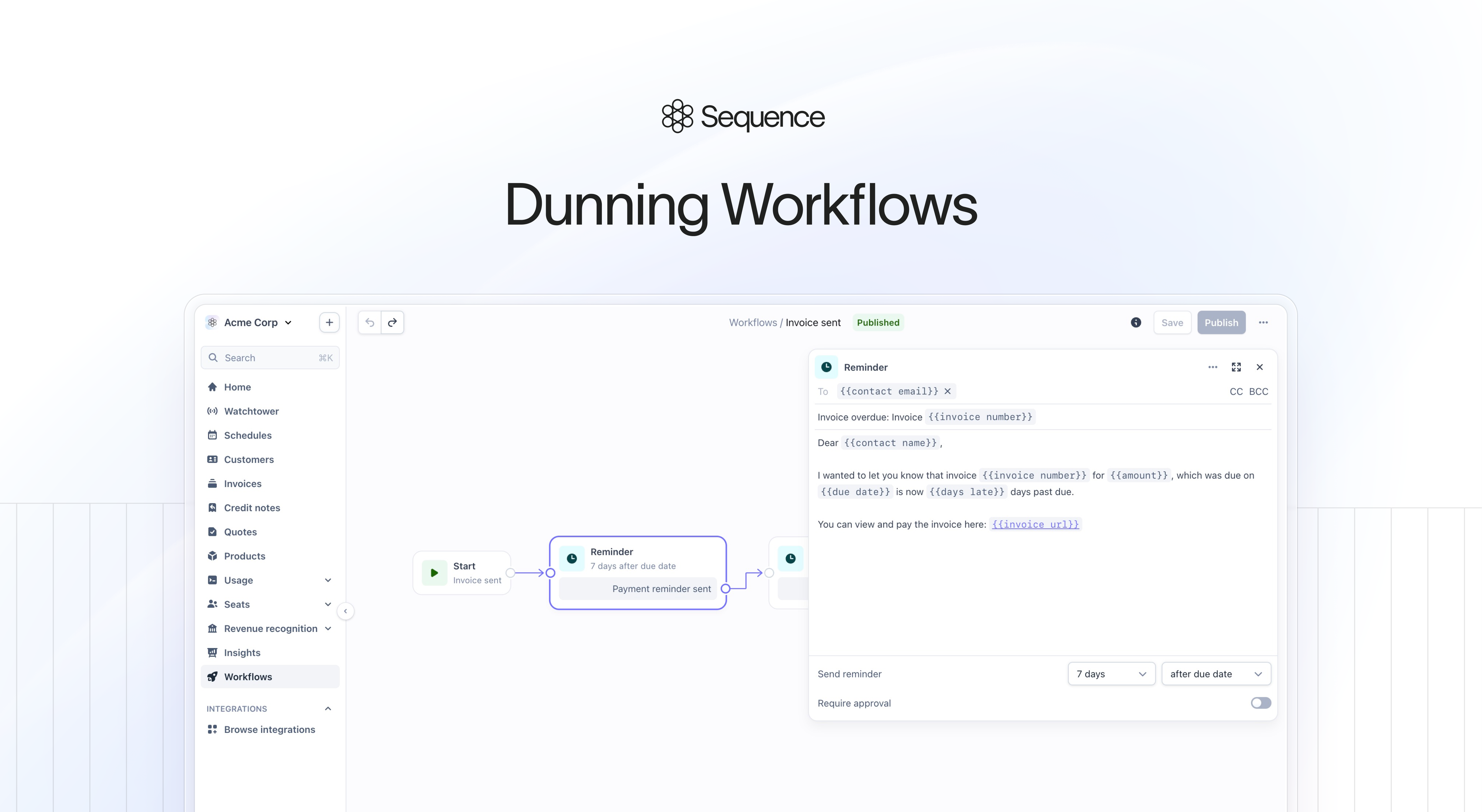
Task: Open Watchtower page
Action: (270, 411)
